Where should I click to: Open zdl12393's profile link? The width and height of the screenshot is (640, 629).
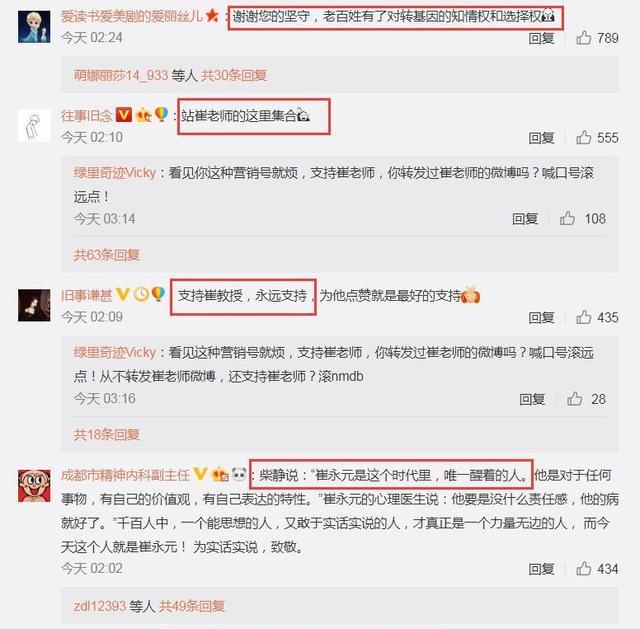[100, 606]
